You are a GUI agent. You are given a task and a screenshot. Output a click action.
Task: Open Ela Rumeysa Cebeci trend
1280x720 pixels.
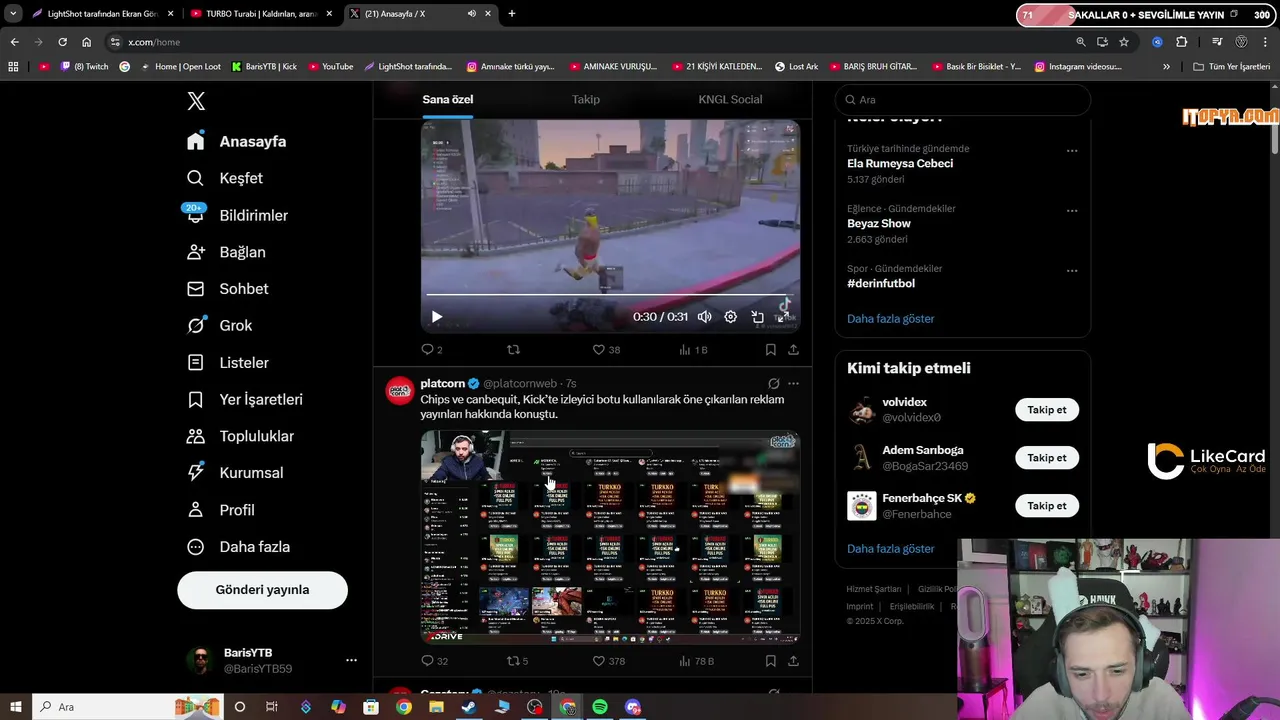(900, 163)
